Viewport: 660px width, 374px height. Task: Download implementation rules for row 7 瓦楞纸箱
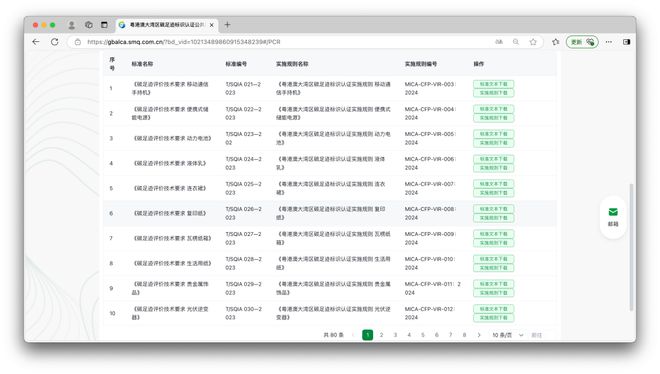click(x=493, y=242)
